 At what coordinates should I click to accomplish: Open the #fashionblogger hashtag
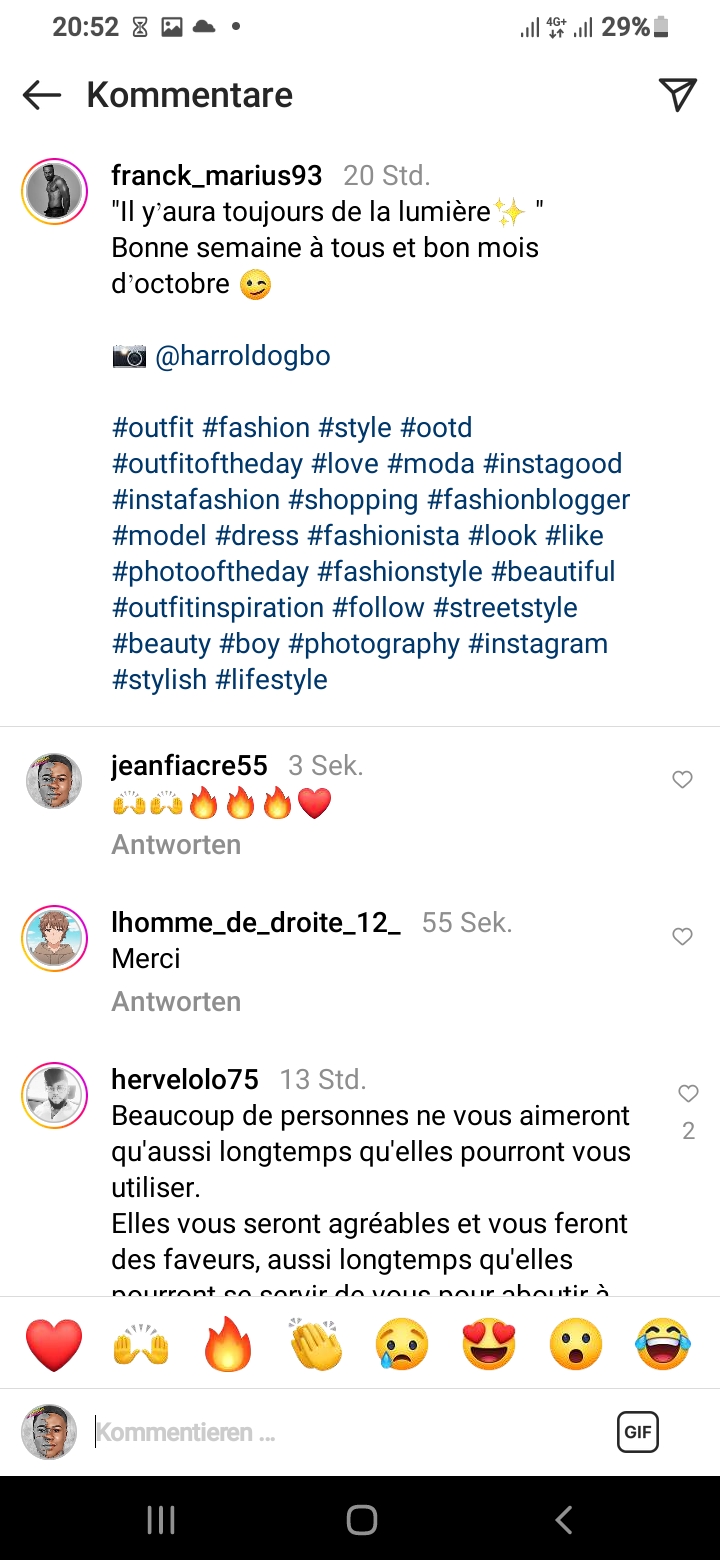pyautogui.click(x=528, y=500)
